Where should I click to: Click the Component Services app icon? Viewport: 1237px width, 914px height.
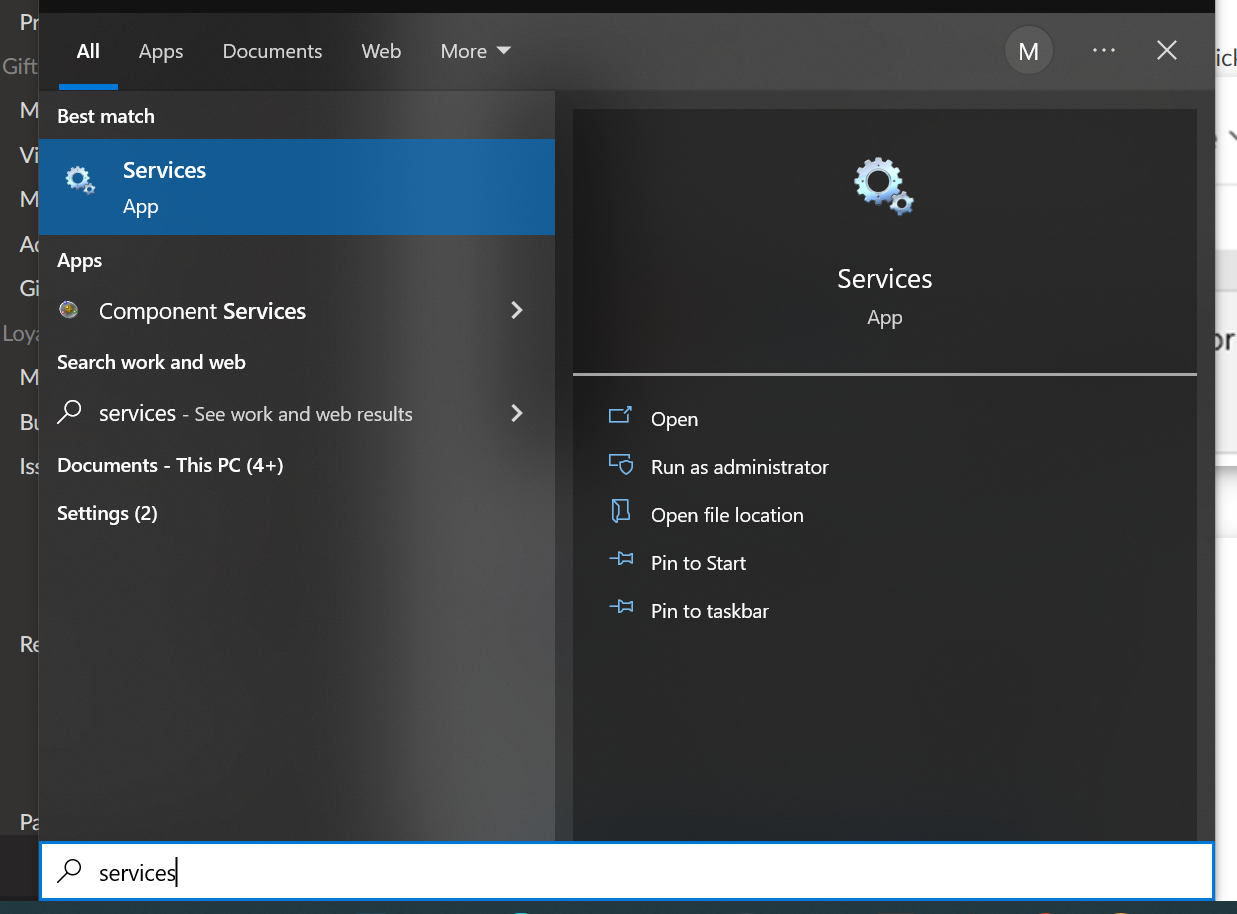point(69,310)
